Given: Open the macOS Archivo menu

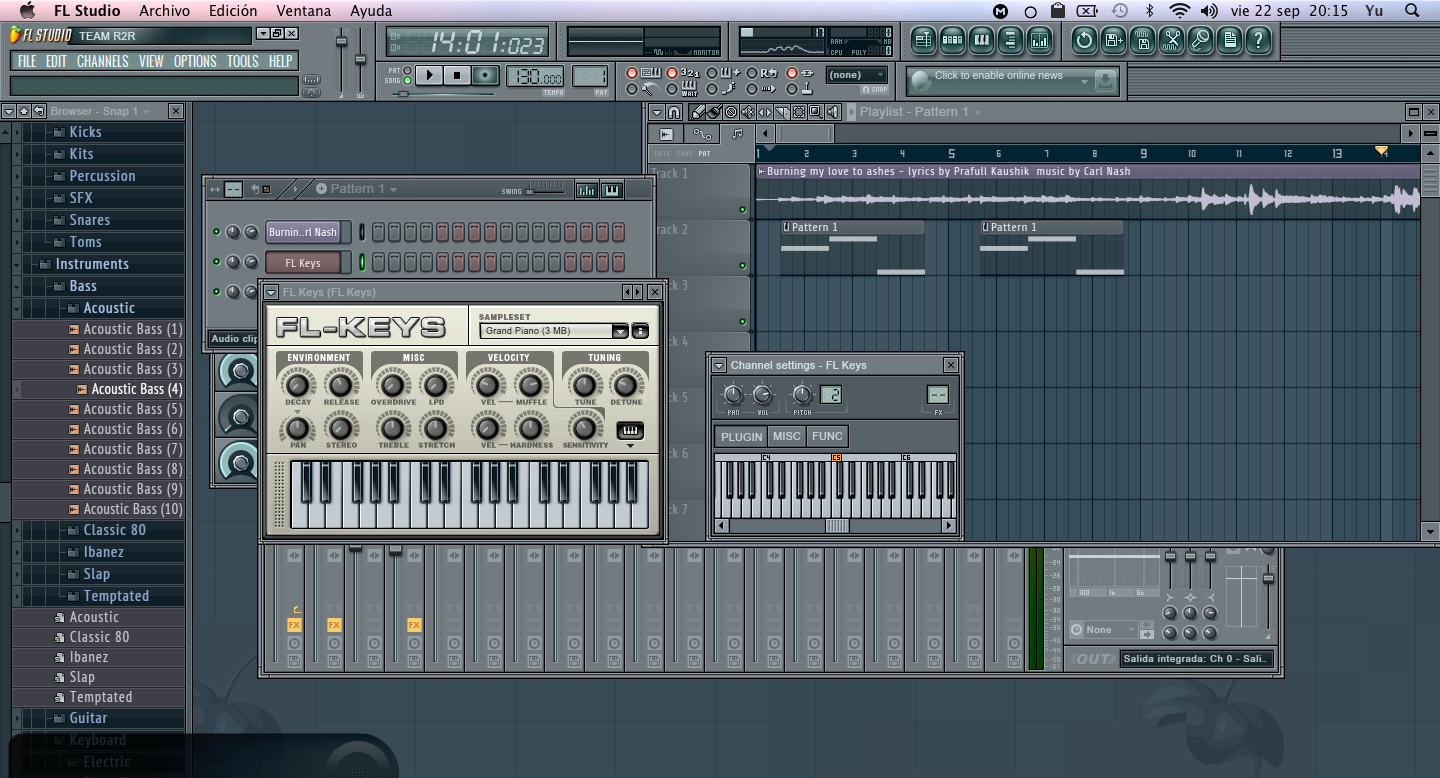Looking at the screenshot, I should (164, 11).
